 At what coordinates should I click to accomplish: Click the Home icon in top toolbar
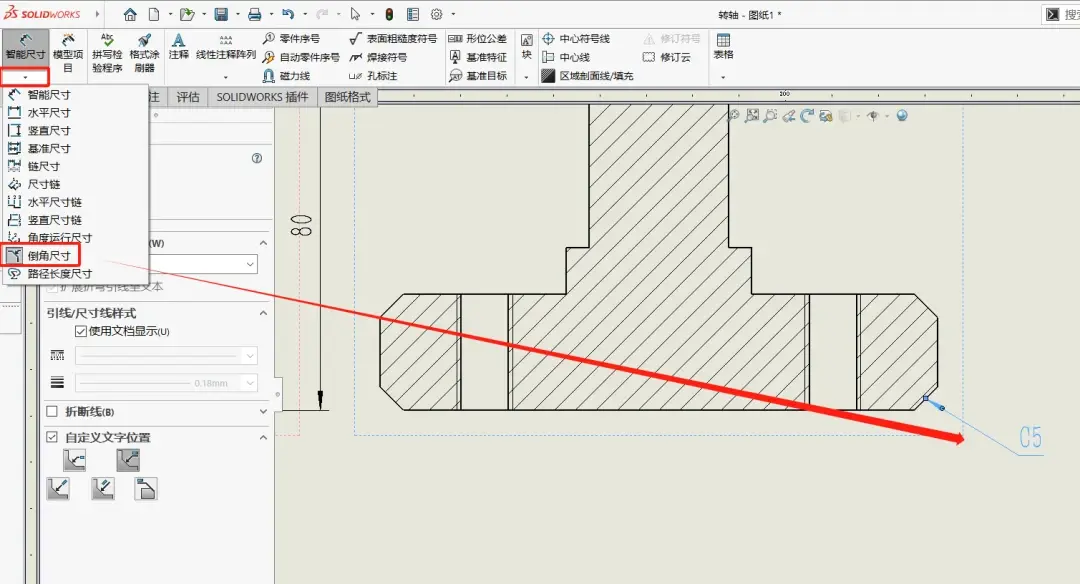[130, 14]
